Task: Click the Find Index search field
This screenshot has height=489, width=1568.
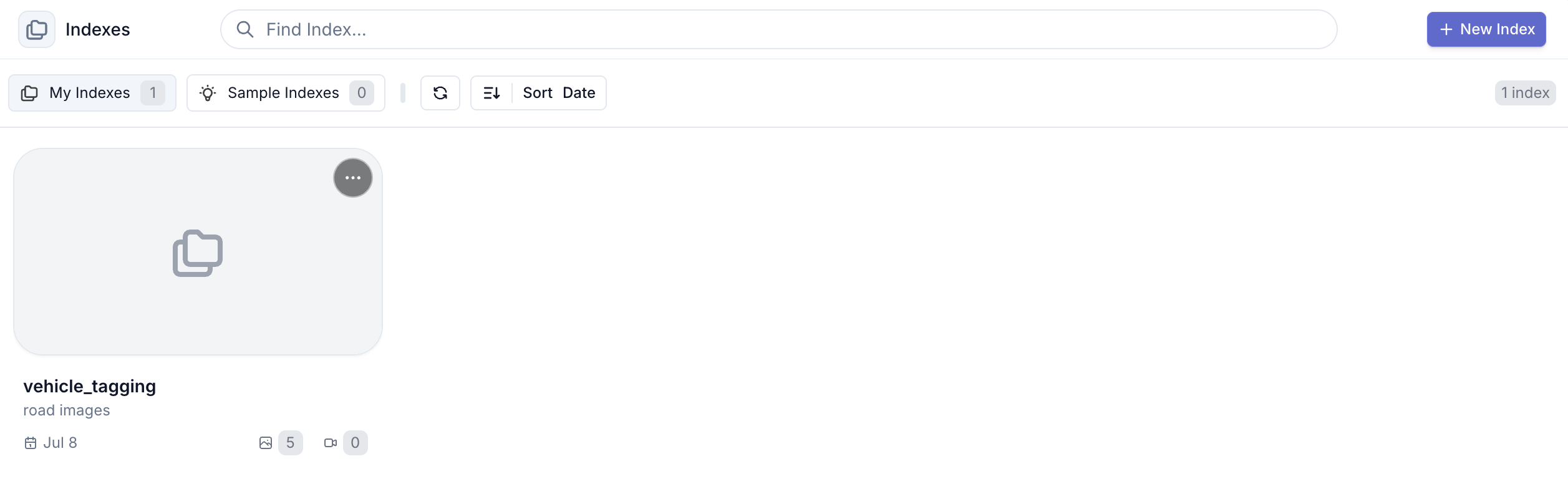Action: (x=624, y=29)
